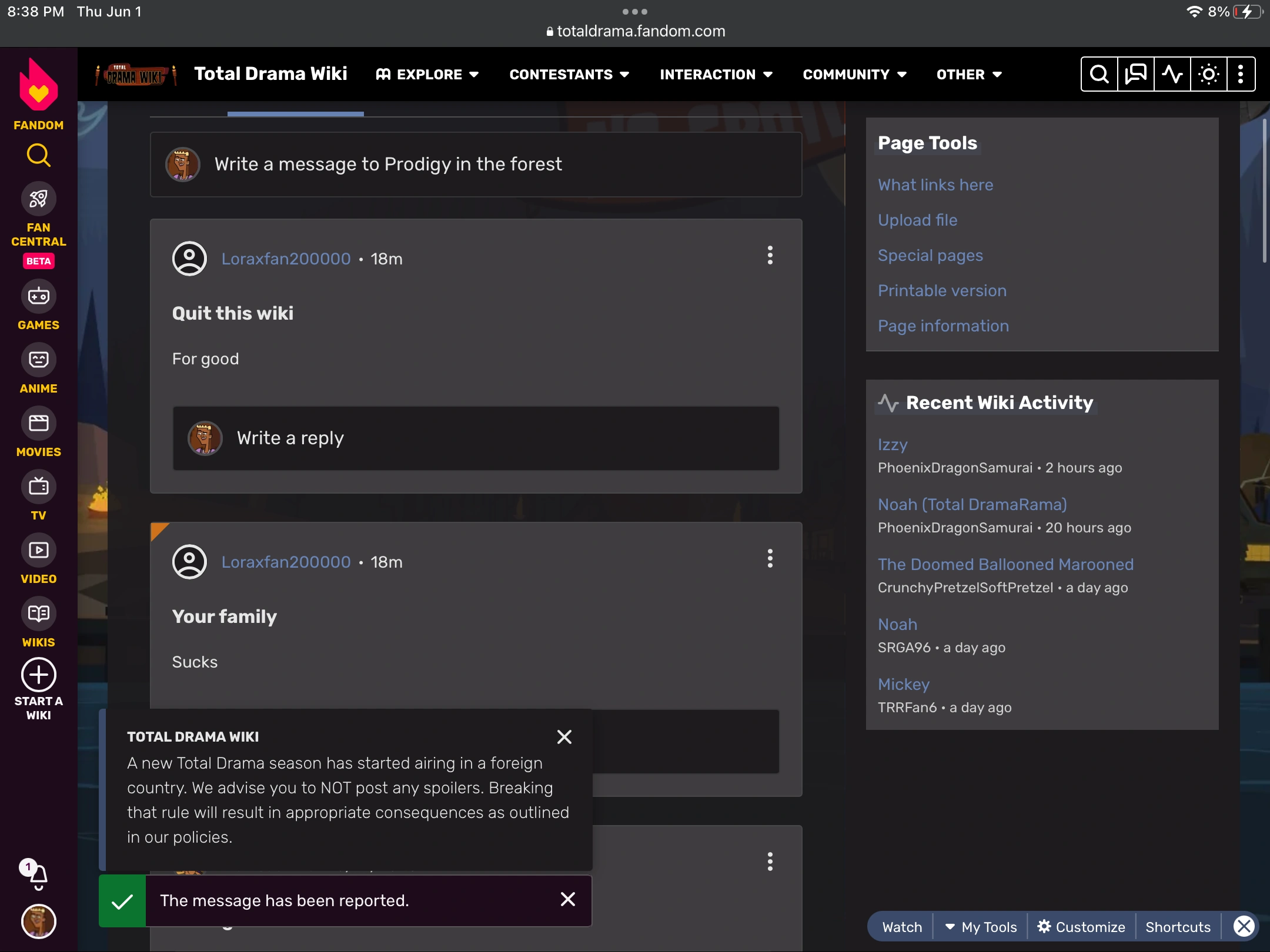Screen dimensions: 1270x952
Task: Click the Fan Central rocket icon
Action: tap(38, 199)
